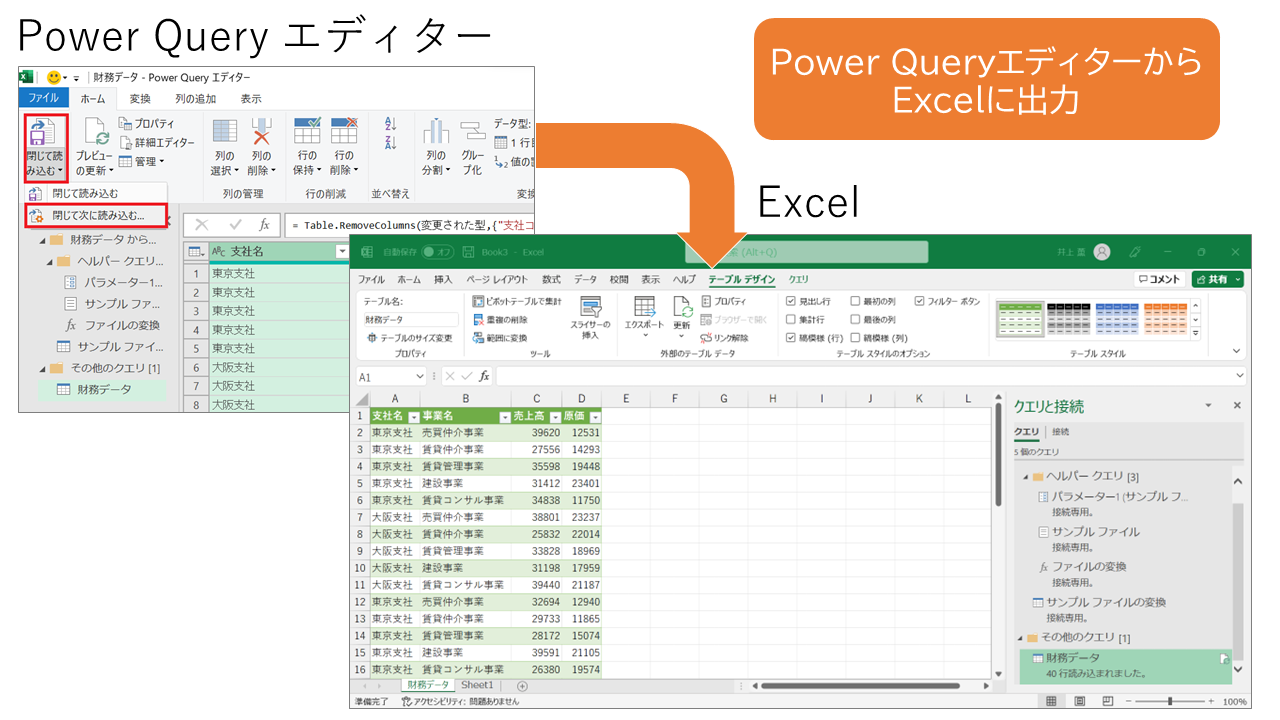This screenshot has height=720, width=1280.
Task: Click Convert to Range (範囲に変換) in Excel
Action: click(499, 338)
